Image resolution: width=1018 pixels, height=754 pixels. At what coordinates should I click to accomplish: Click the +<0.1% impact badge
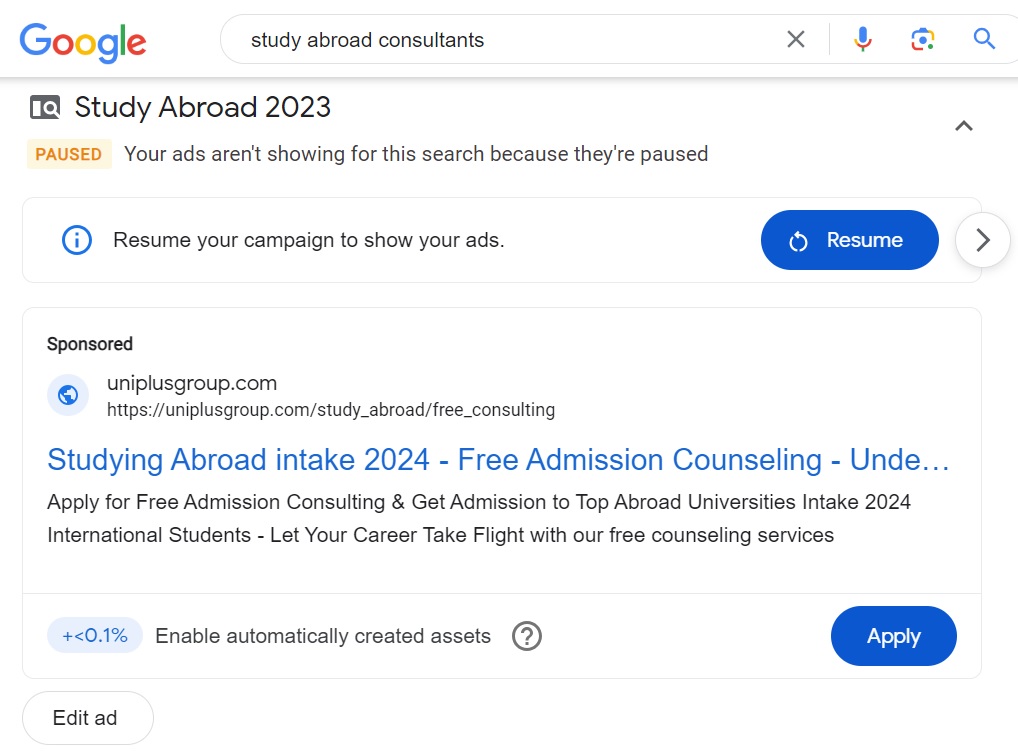click(95, 636)
